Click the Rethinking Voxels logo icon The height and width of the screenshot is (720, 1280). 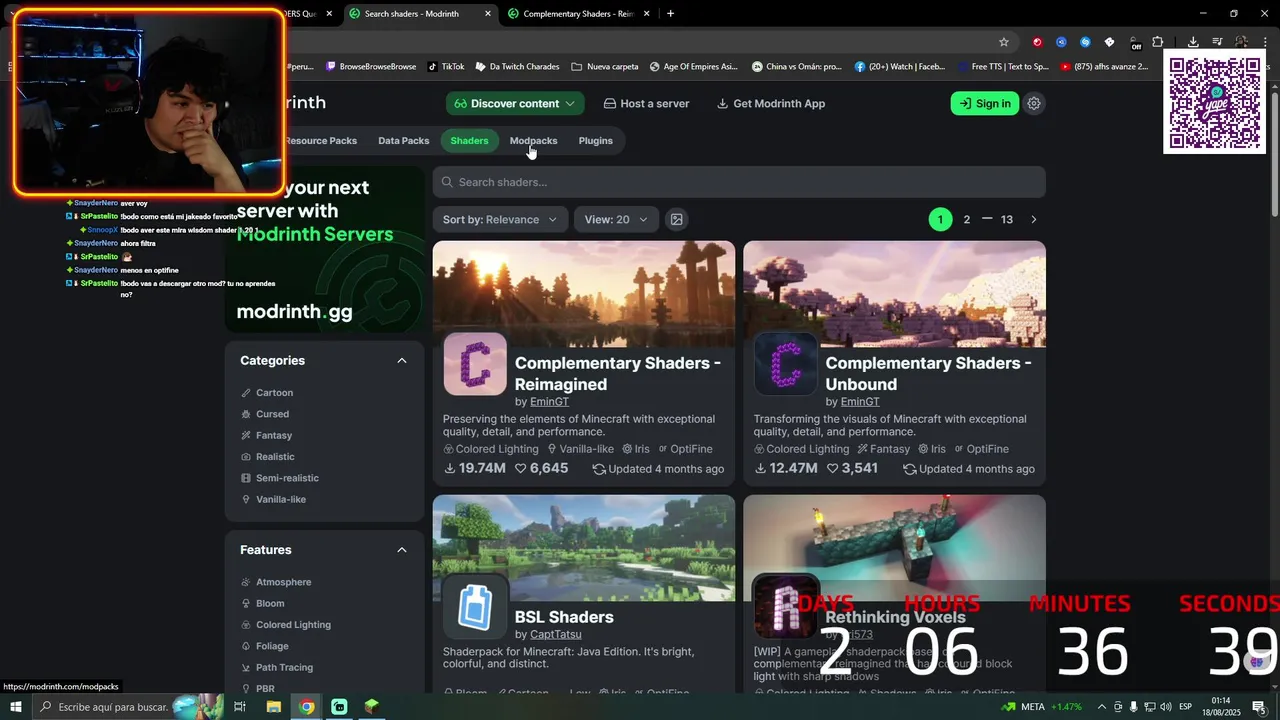pyautogui.click(x=786, y=606)
